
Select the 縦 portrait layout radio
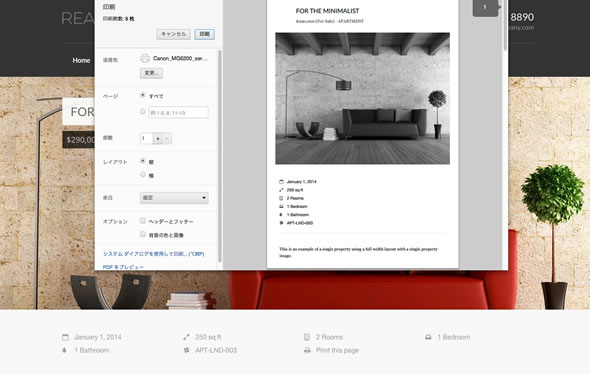point(143,161)
